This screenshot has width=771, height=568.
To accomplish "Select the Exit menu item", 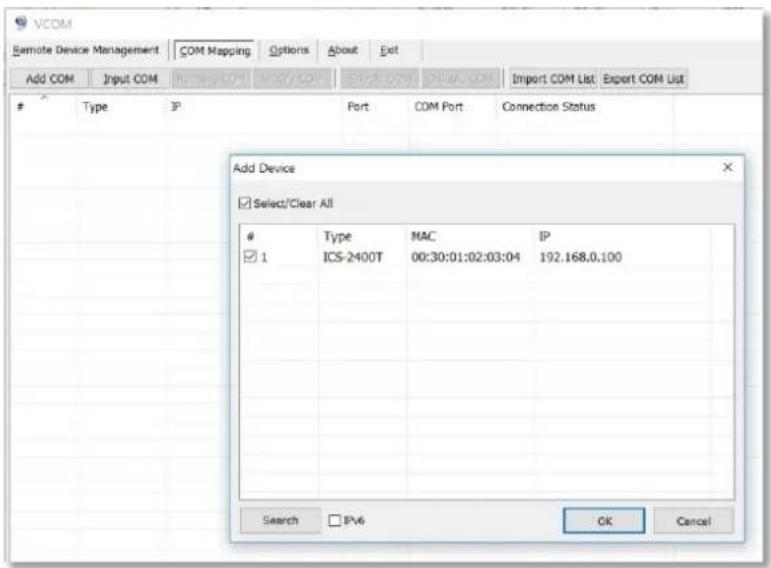I will (x=389, y=50).
